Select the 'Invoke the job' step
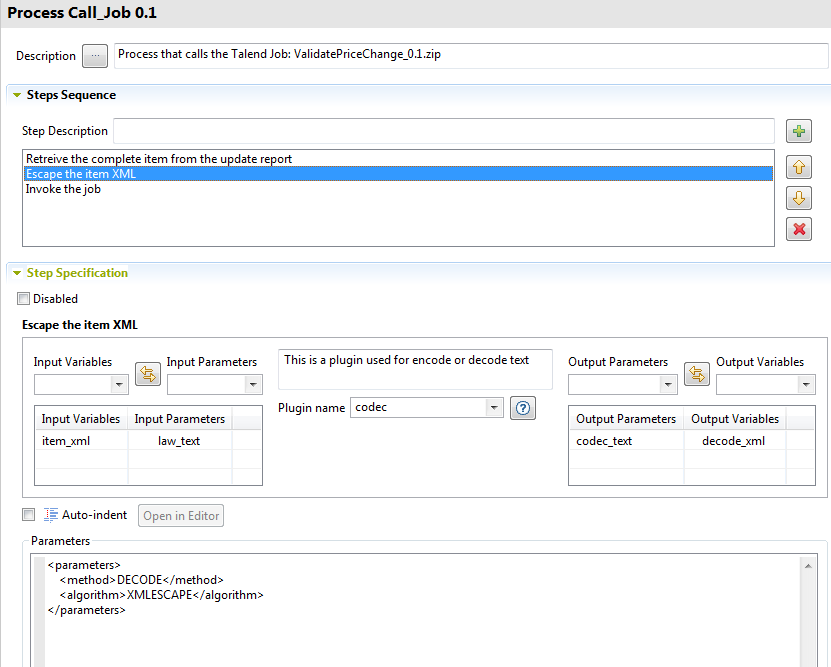The height and width of the screenshot is (667, 831). click(x=63, y=189)
